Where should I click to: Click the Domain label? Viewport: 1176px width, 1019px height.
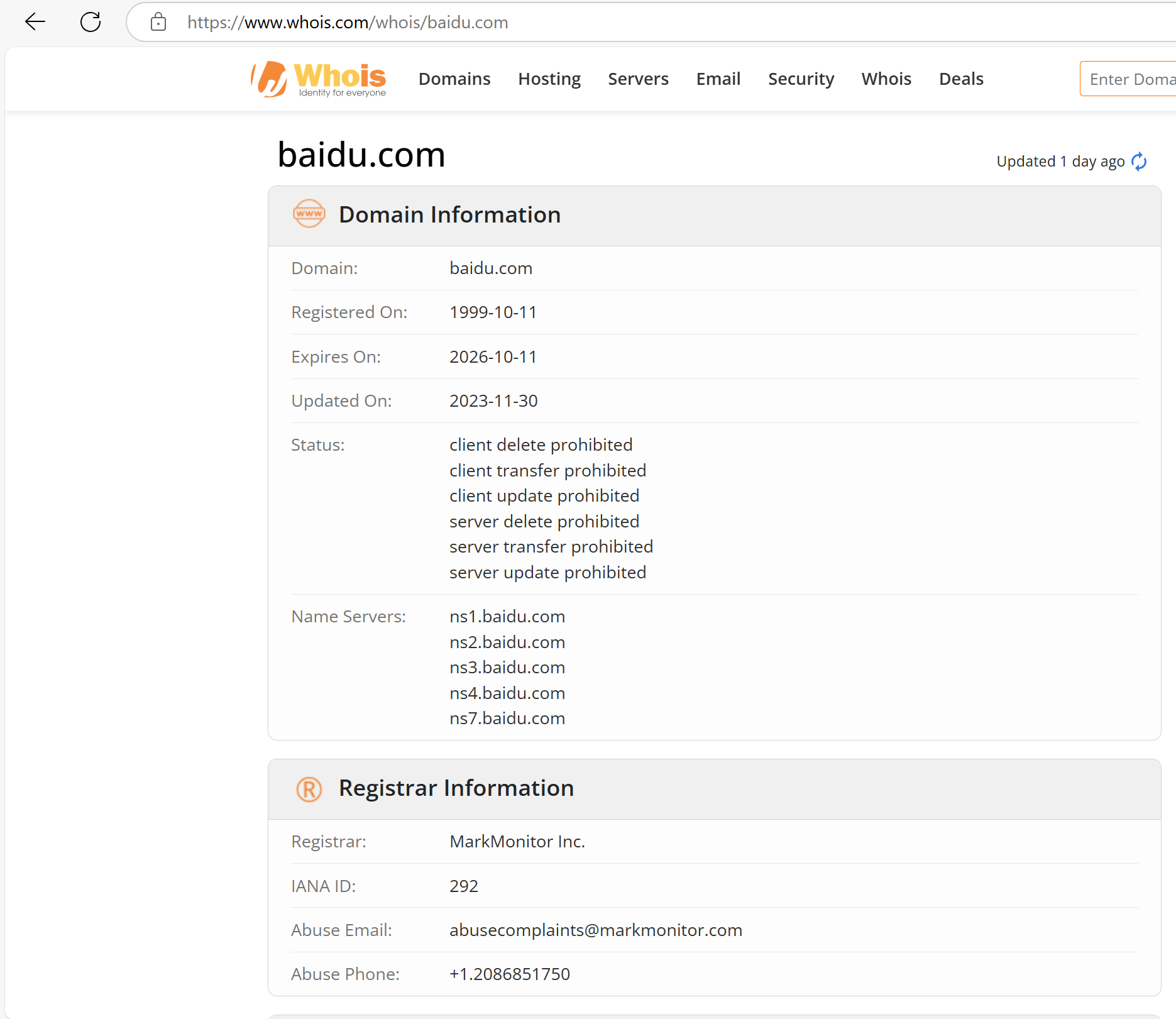[324, 268]
